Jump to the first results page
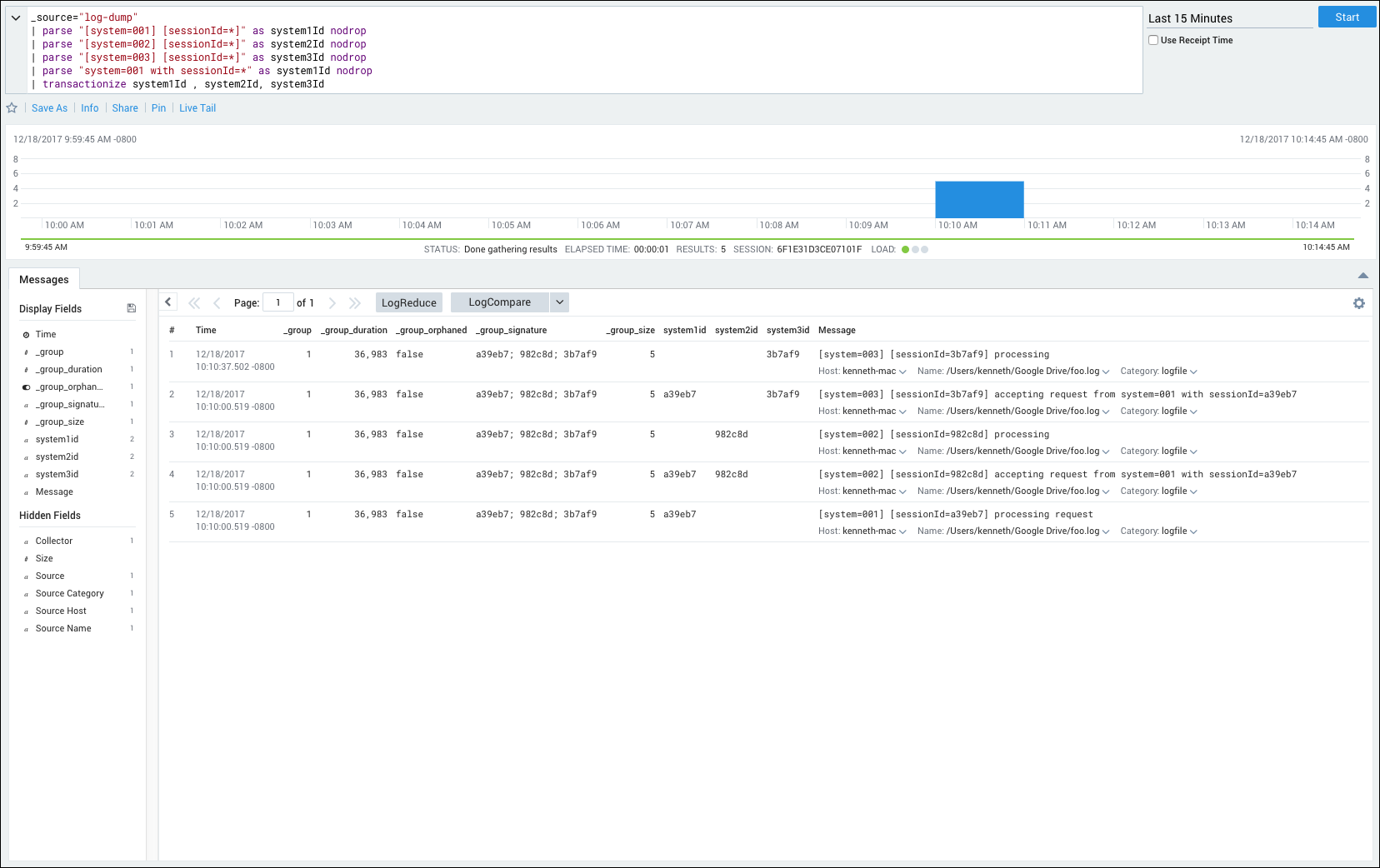This screenshot has height=868, width=1380. click(194, 303)
